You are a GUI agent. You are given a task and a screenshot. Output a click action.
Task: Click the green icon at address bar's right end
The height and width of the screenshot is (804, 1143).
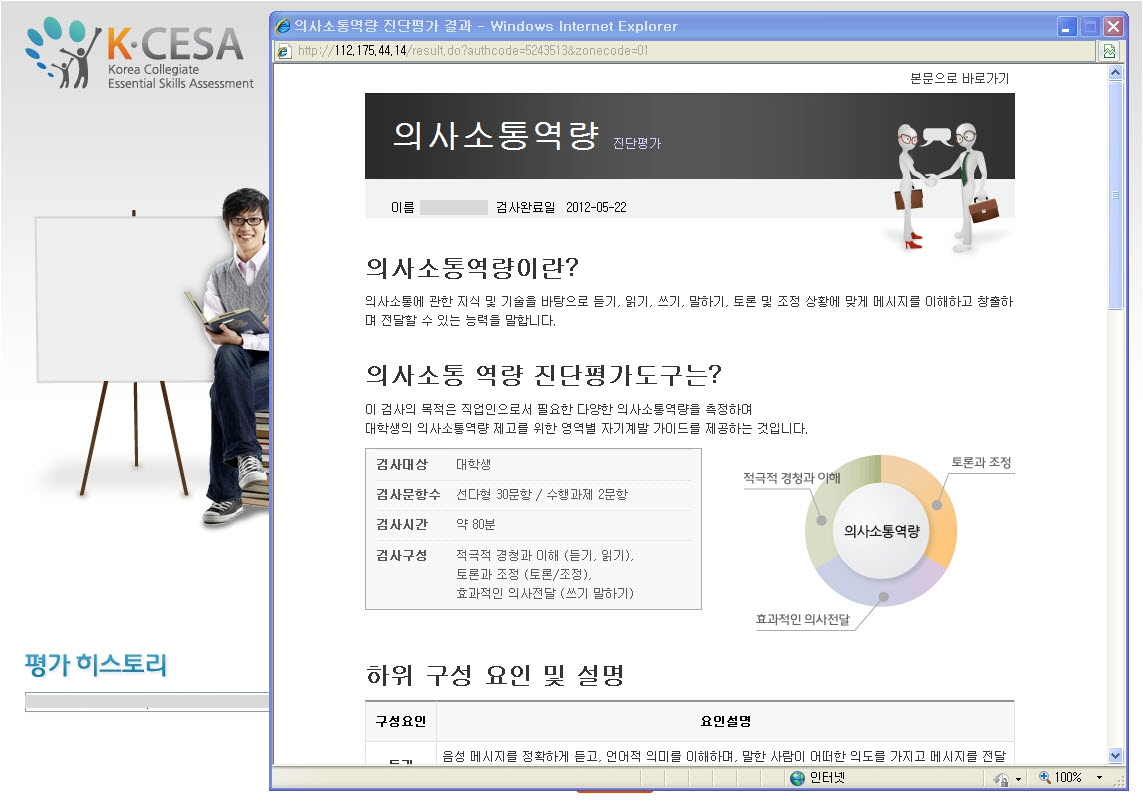(1109, 51)
